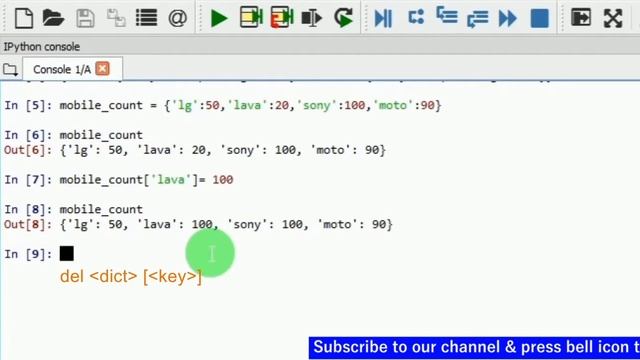
Task: Run the selection or current line
Action: click(312, 18)
